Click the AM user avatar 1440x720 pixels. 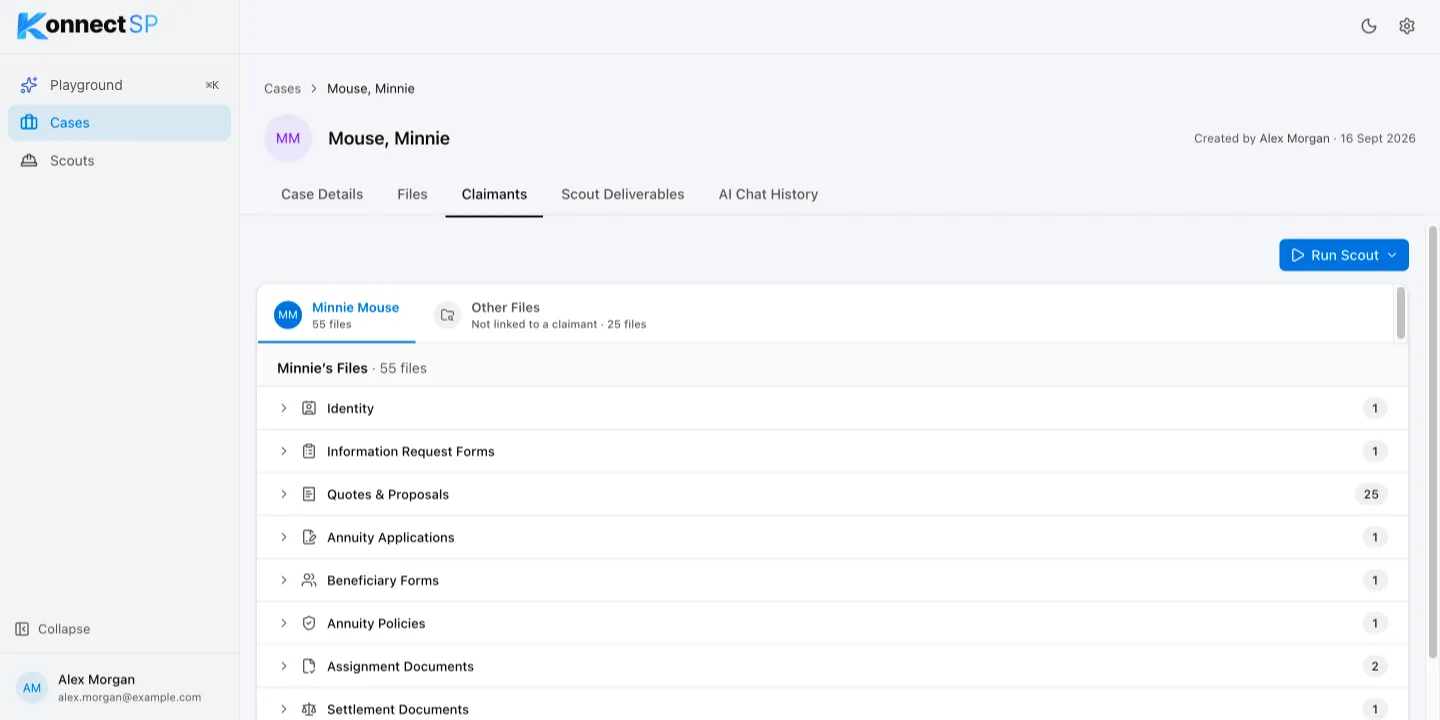[x=32, y=688]
